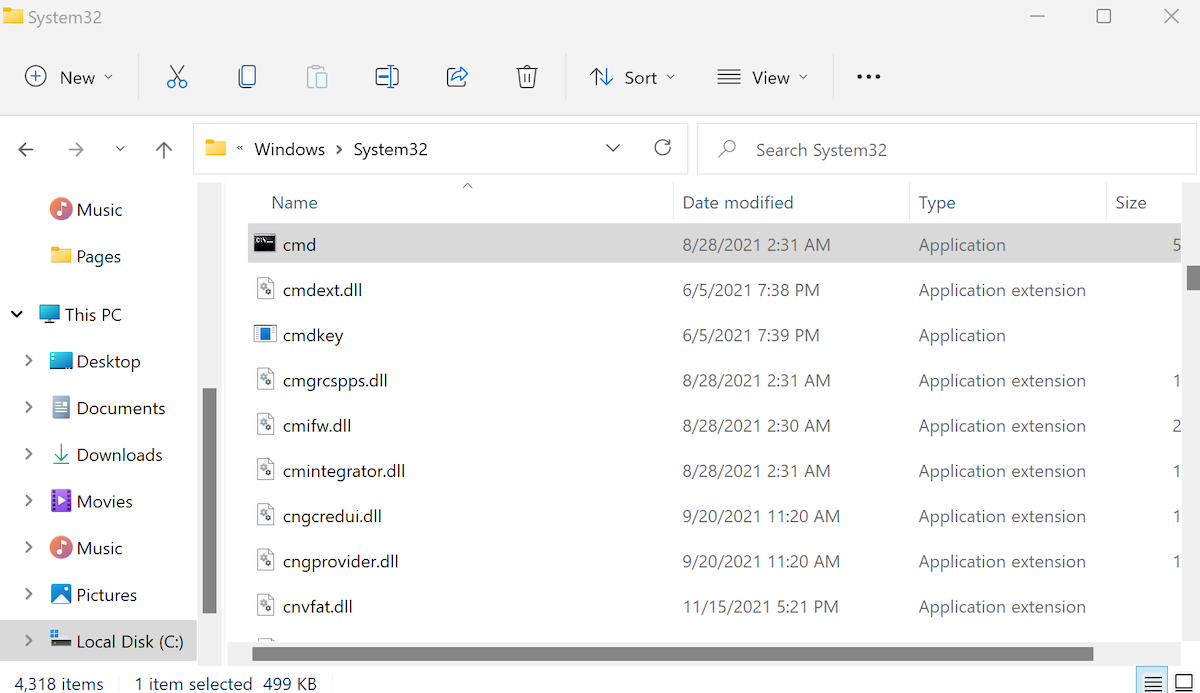This screenshot has height=693, width=1200.
Task: Click the Cut icon in the toolbar
Action: click(x=177, y=76)
